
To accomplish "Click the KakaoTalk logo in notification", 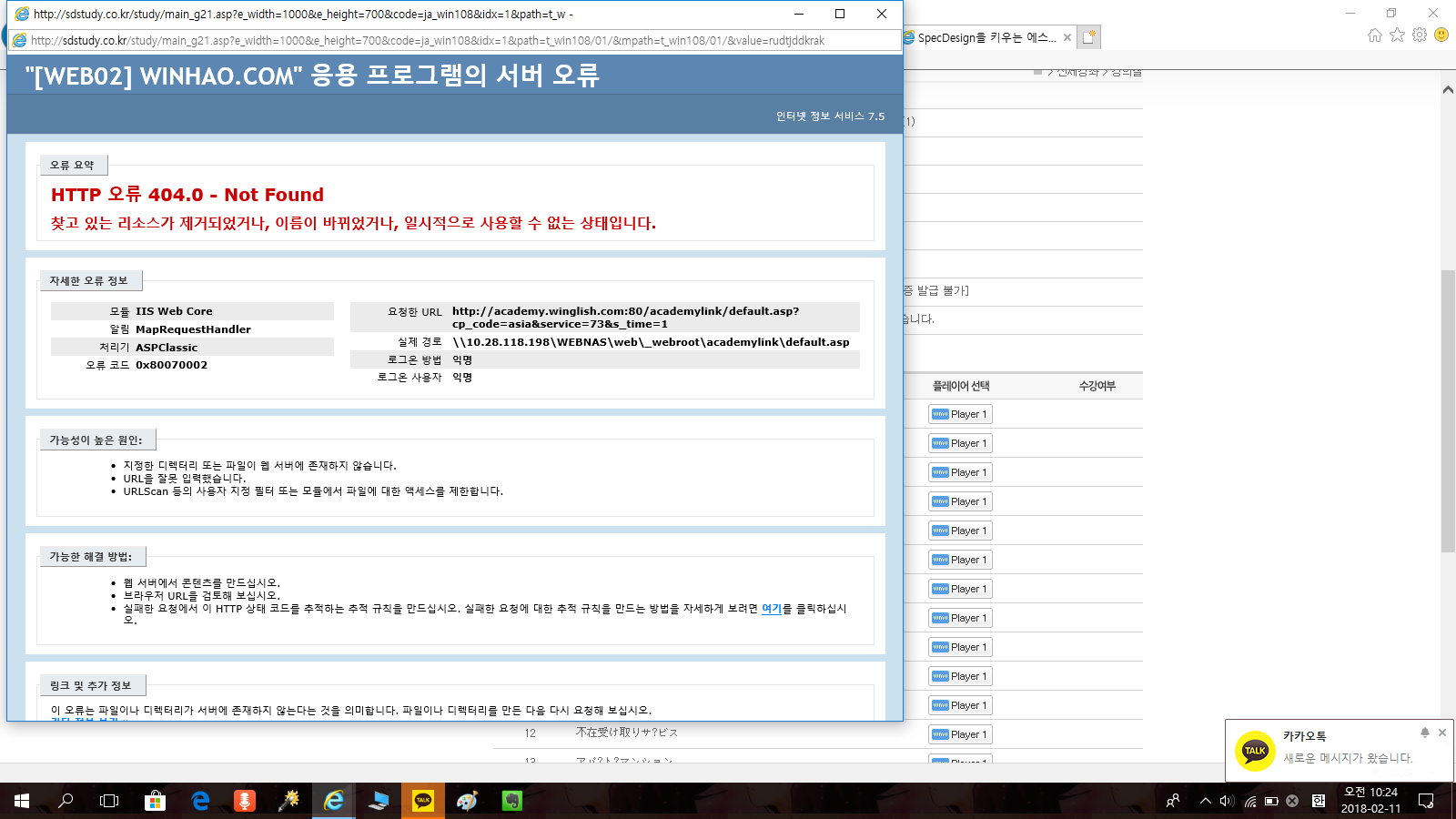I will tap(1255, 752).
